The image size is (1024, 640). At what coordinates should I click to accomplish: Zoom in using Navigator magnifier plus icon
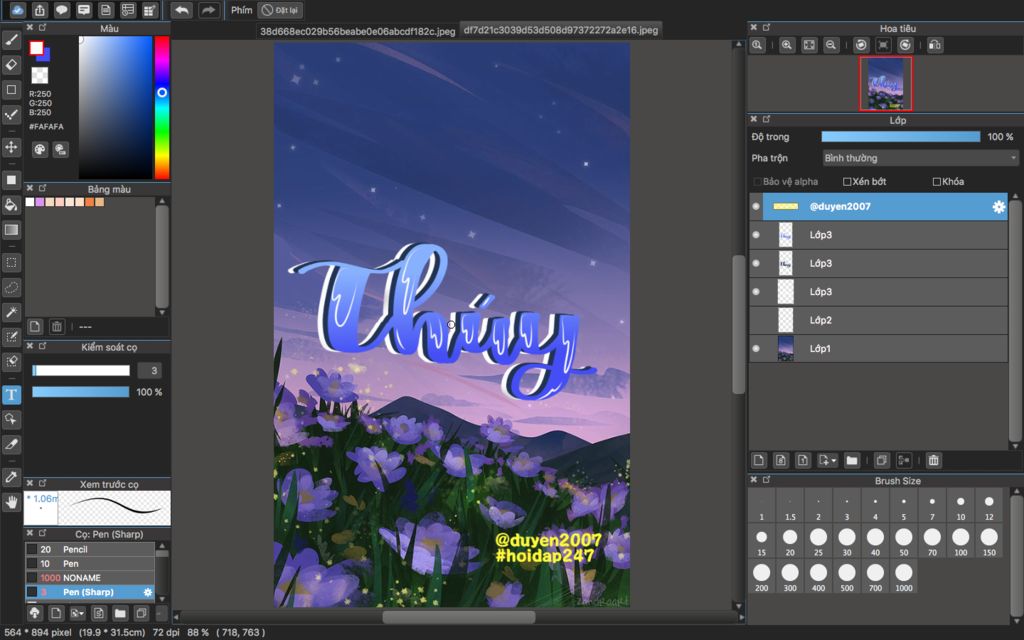(x=787, y=45)
